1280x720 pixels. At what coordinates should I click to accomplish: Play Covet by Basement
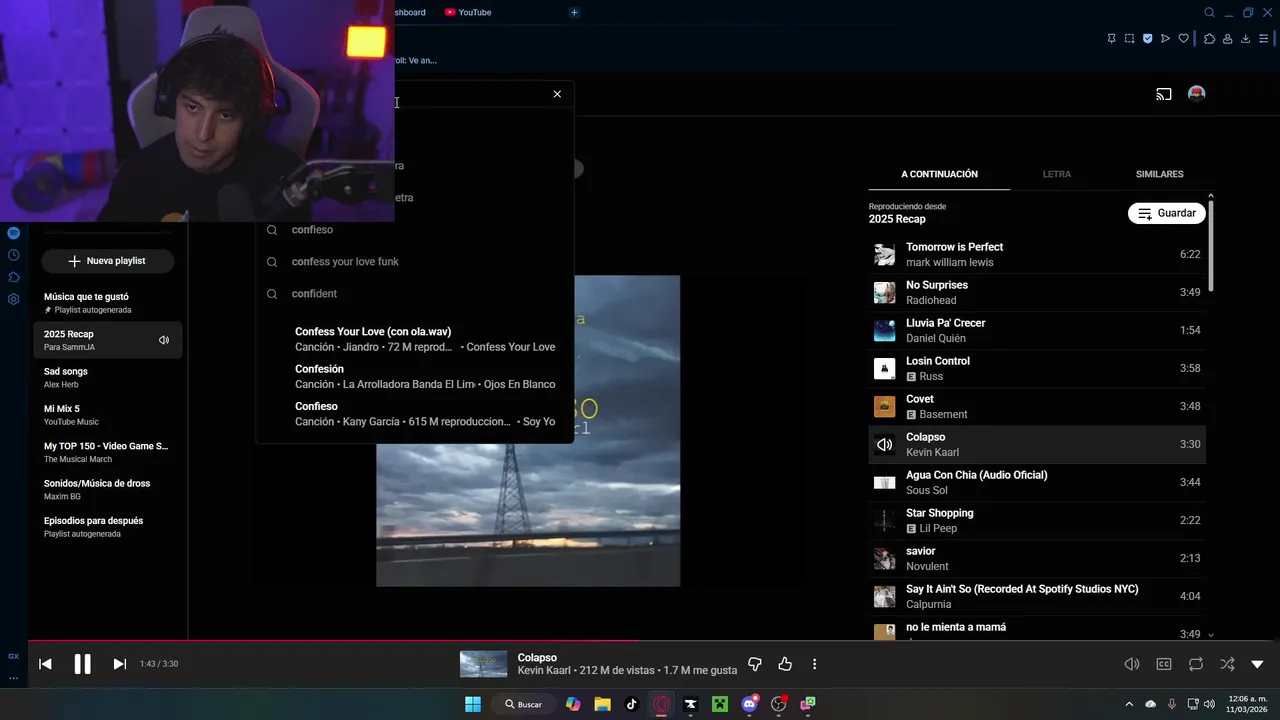[x=1037, y=406]
